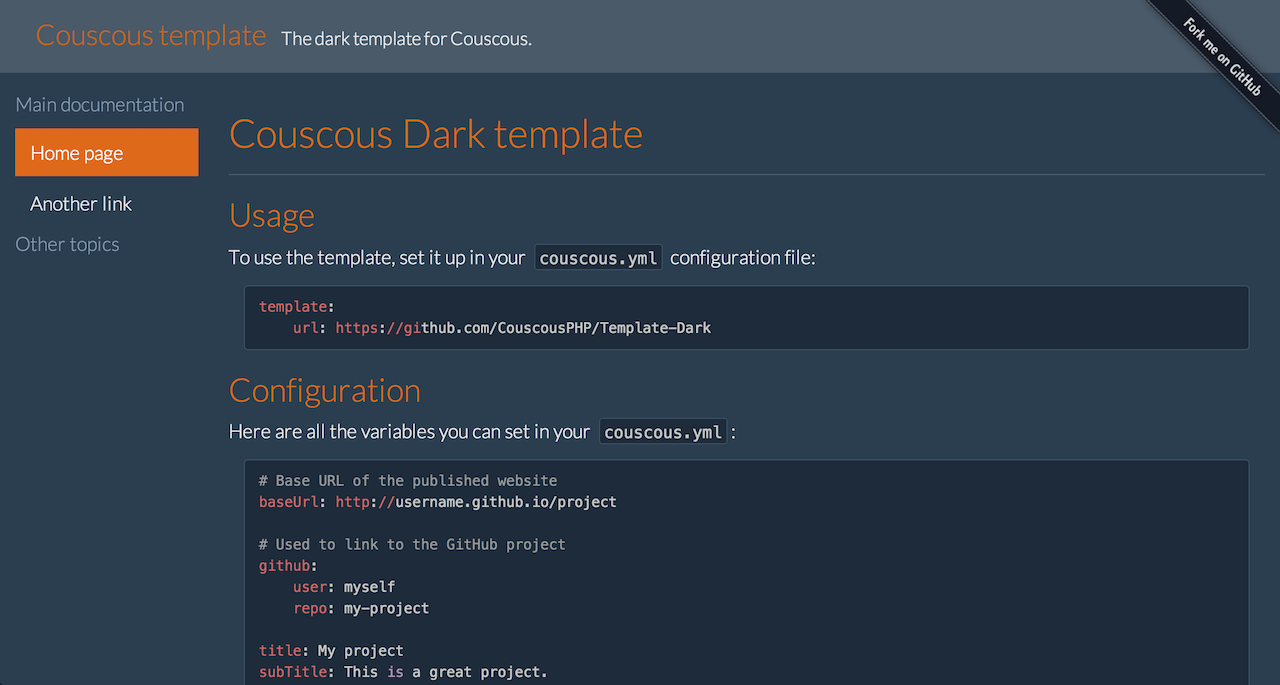This screenshot has width=1280, height=685.
Task: Click couscous.yml code in Configuration paragraph
Action: [663, 432]
